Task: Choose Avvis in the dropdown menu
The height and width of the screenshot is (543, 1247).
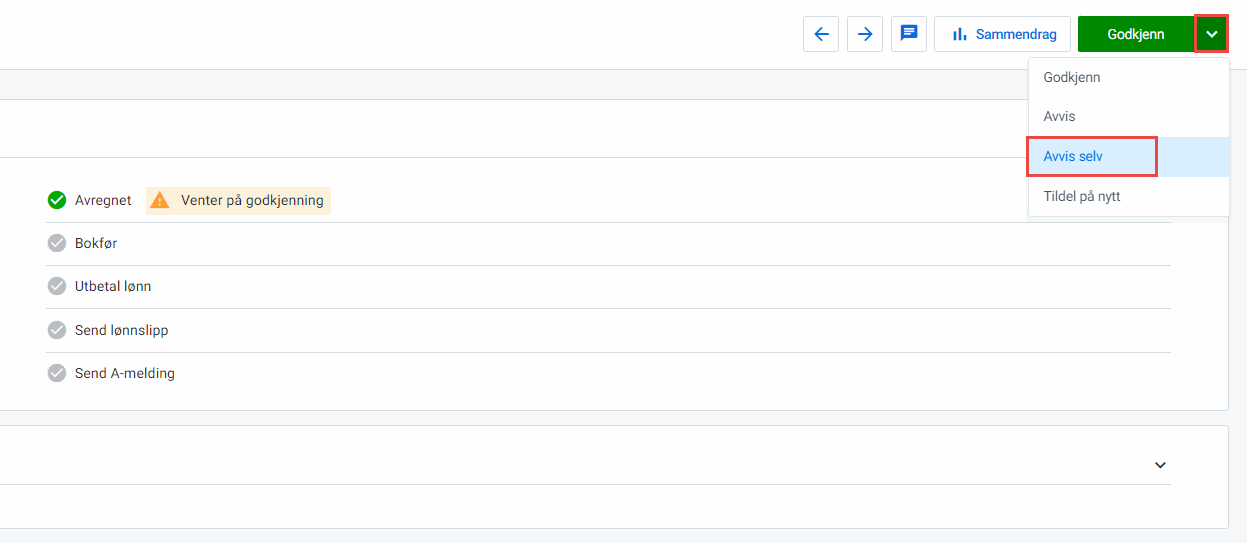Action: (x=1060, y=117)
